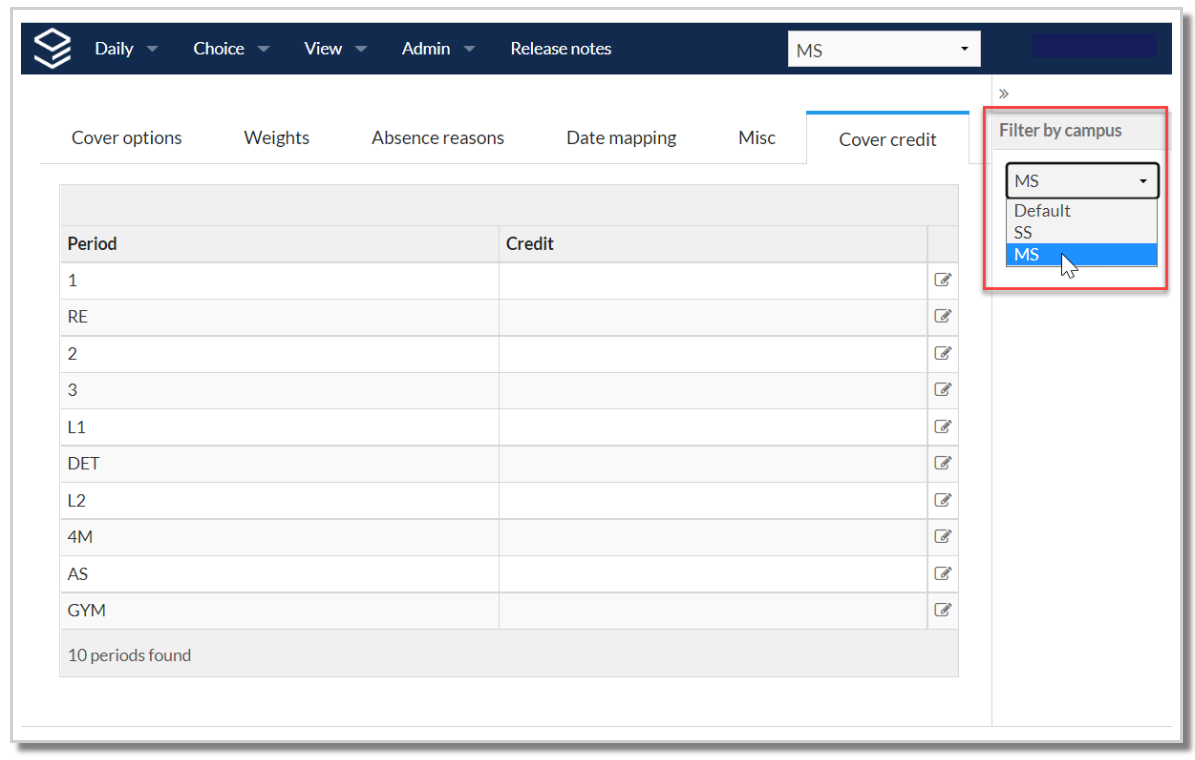Open the Filter by campus dropdown
1195x760 pixels.
(1082, 181)
